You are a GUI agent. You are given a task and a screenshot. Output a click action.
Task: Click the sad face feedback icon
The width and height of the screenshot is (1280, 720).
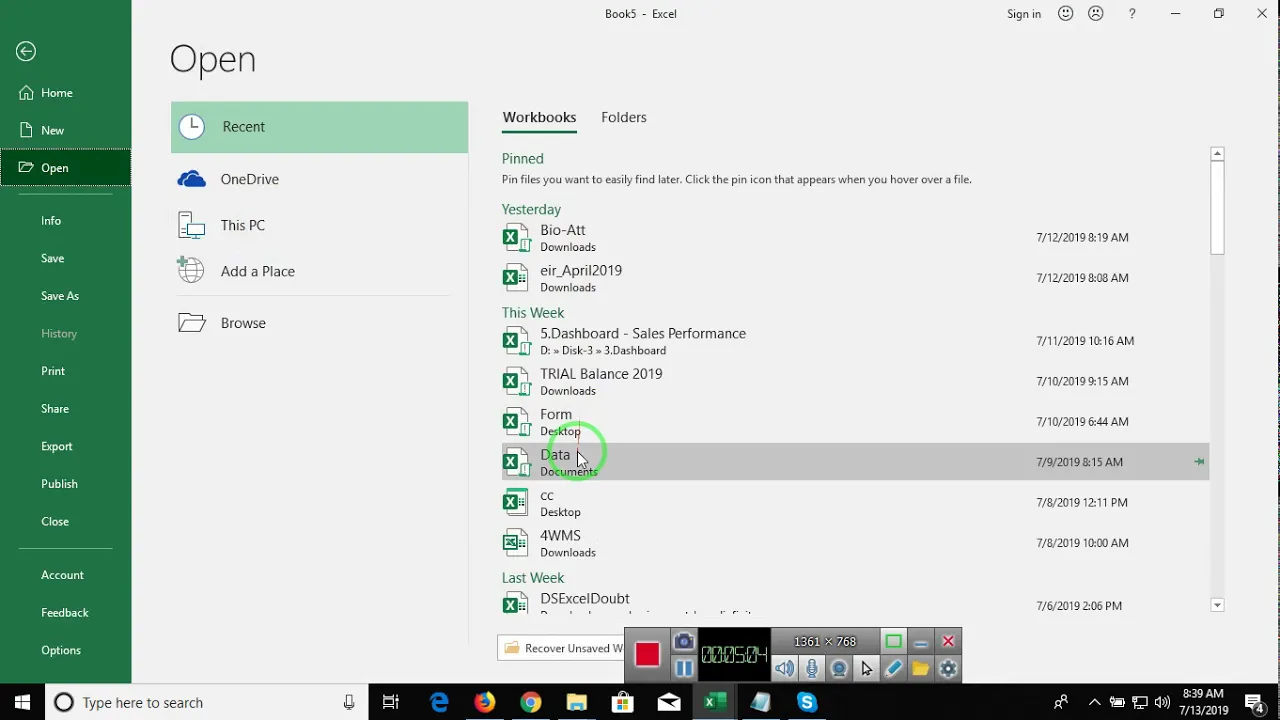point(1096,14)
